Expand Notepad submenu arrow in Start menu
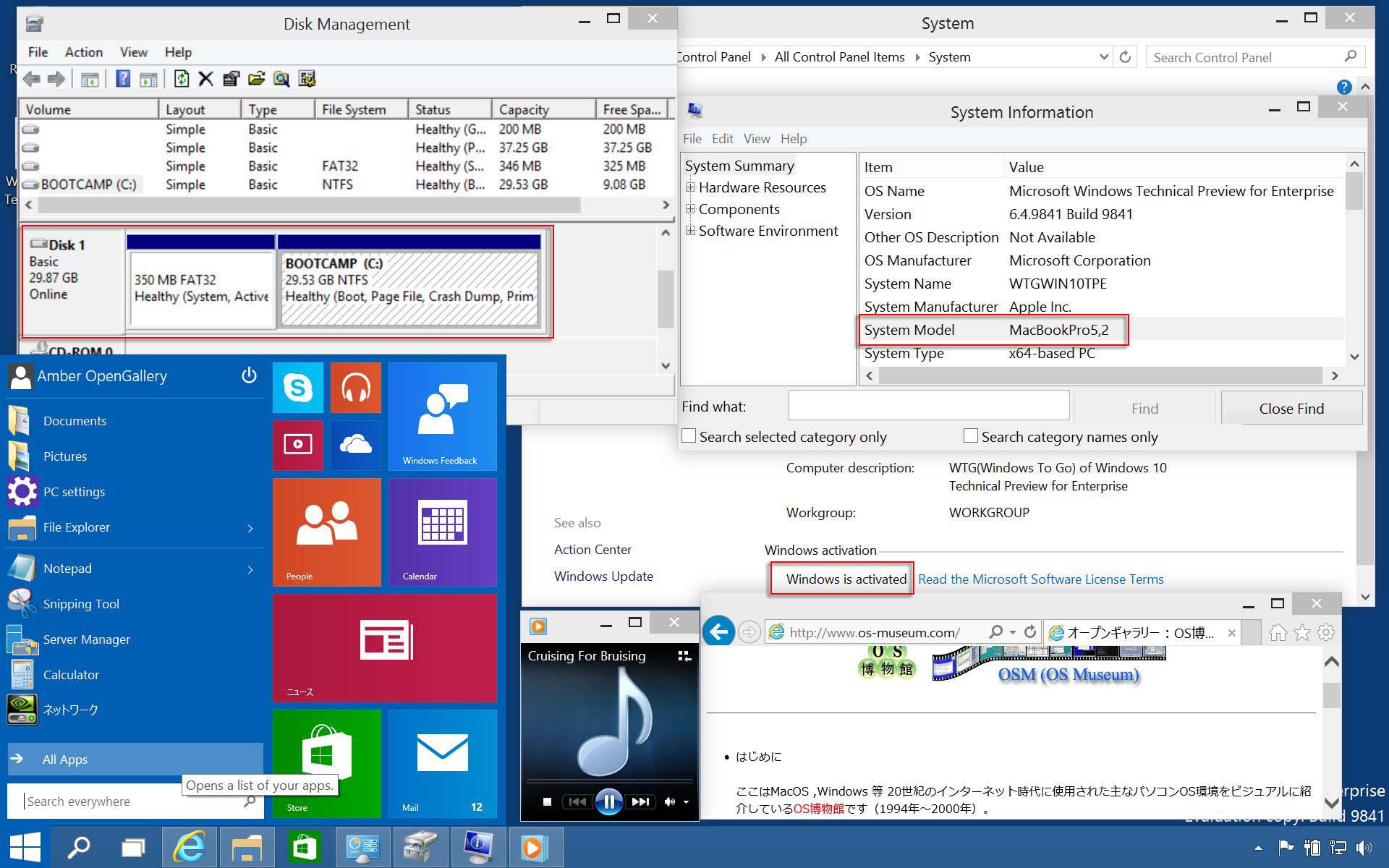The width and height of the screenshot is (1389, 868). click(x=250, y=569)
